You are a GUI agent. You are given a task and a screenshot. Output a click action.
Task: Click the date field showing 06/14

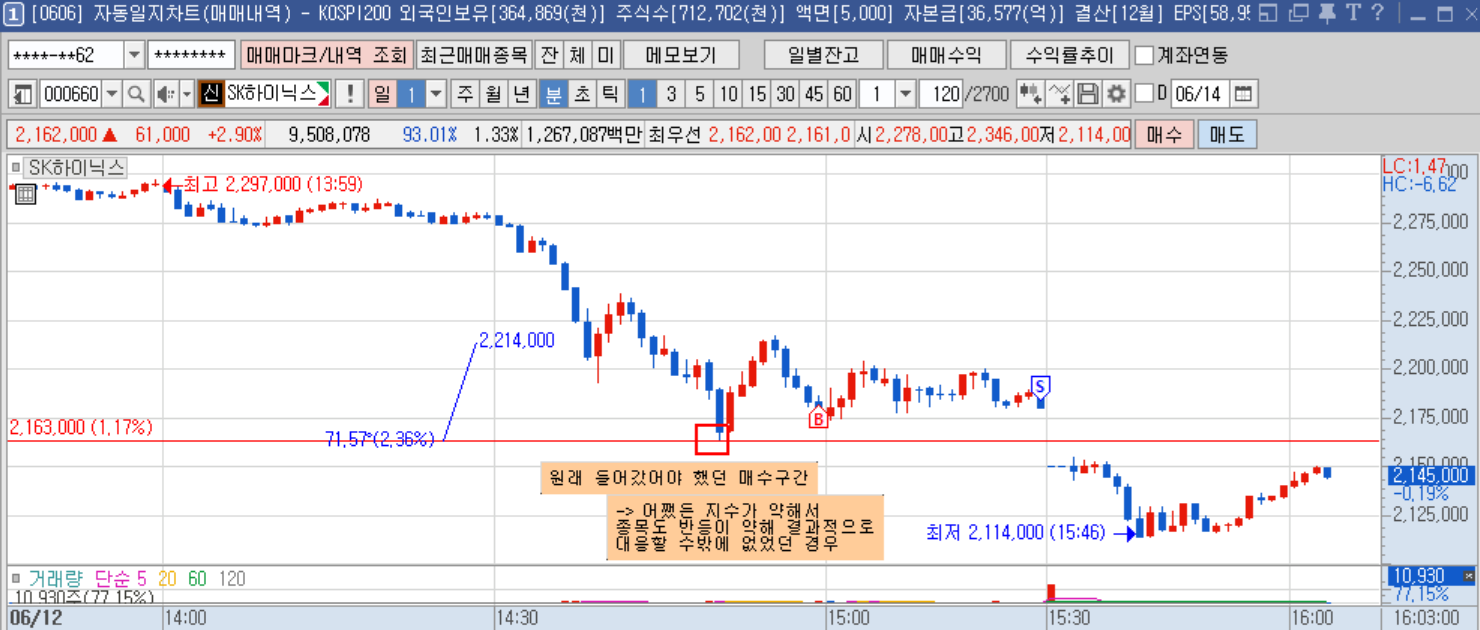click(1200, 95)
